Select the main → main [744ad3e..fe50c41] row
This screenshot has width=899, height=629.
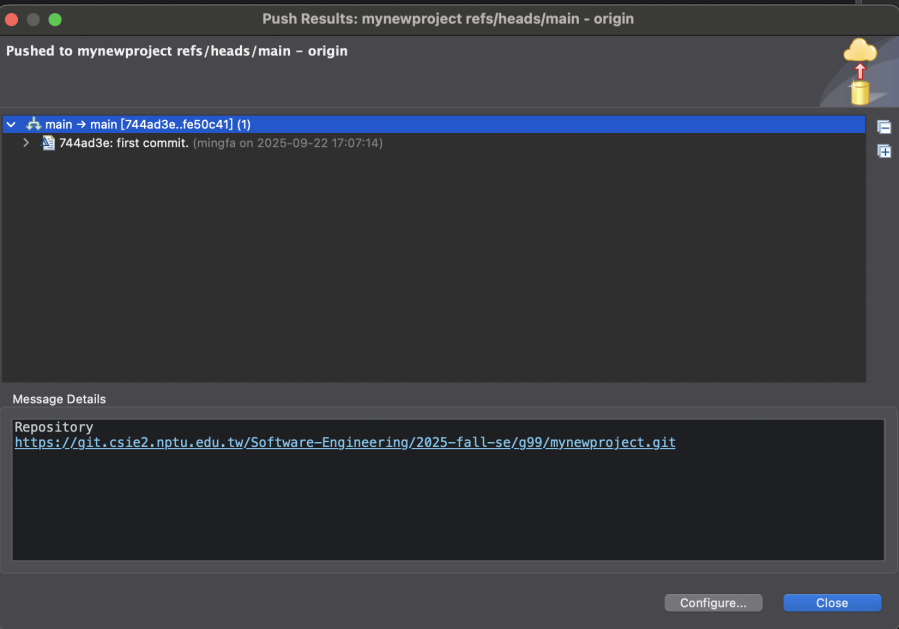tap(148, 124)
